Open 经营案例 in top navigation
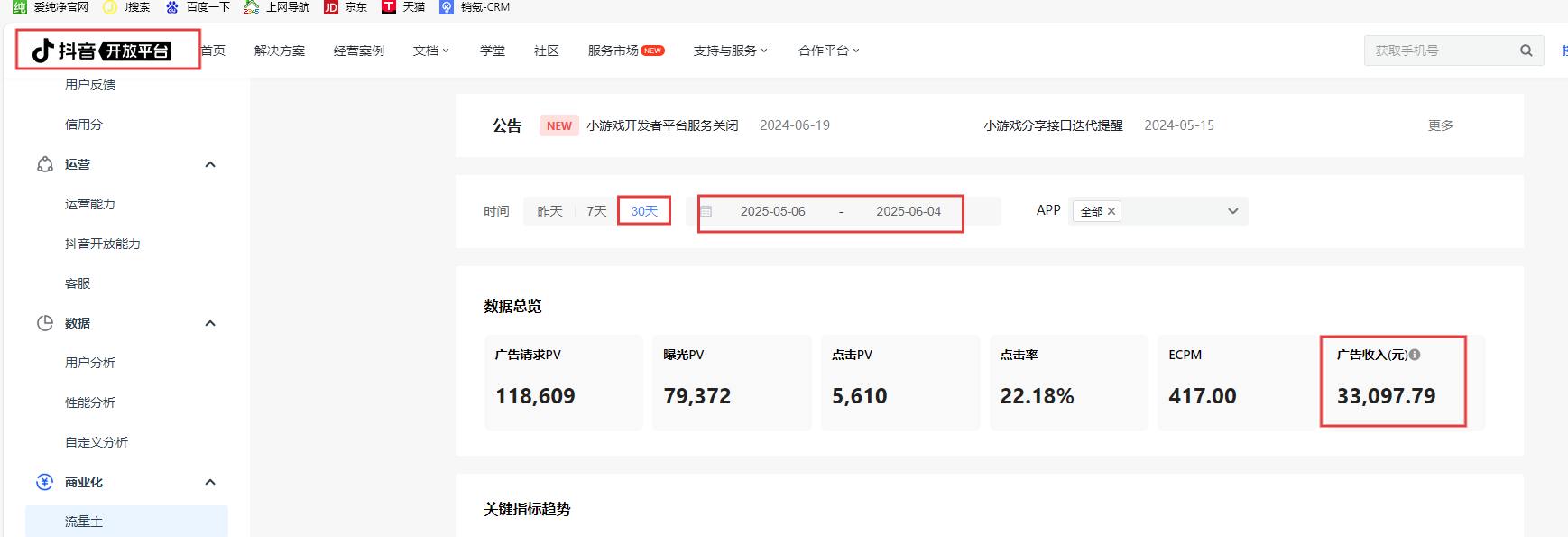 tap(359, 51)
